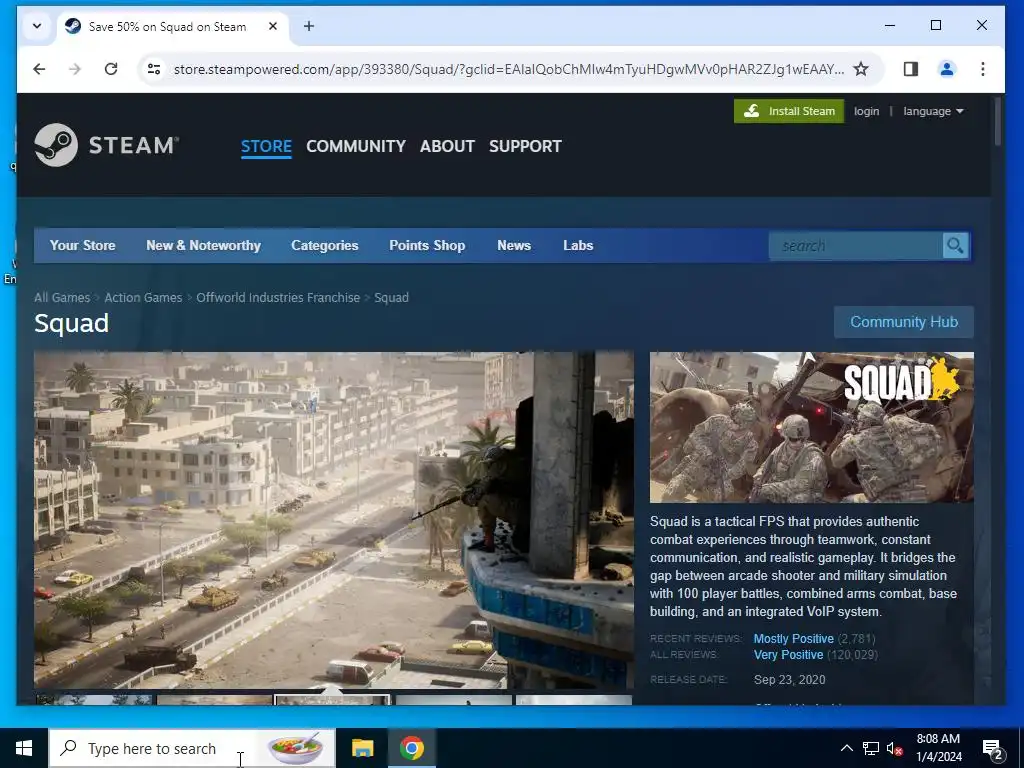The width and height of the screenshot is (1024, 768).
Task: Open the tab search dropdown arrow
Action: (37, 26)
